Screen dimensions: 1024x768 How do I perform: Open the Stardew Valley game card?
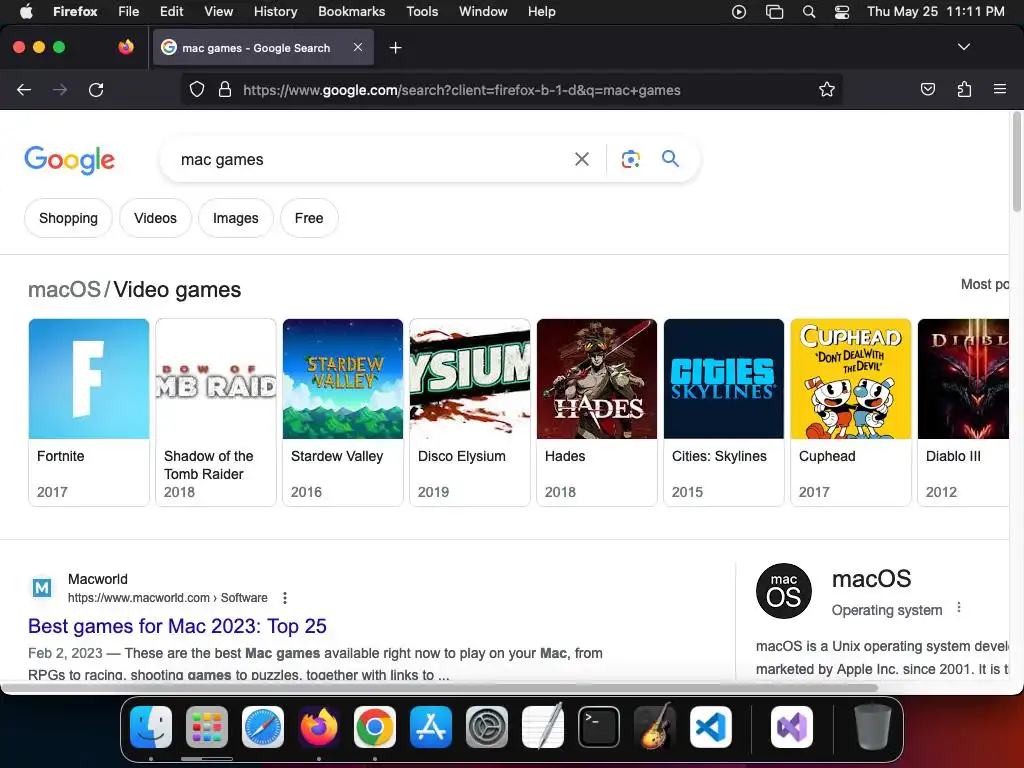[343, 412]
